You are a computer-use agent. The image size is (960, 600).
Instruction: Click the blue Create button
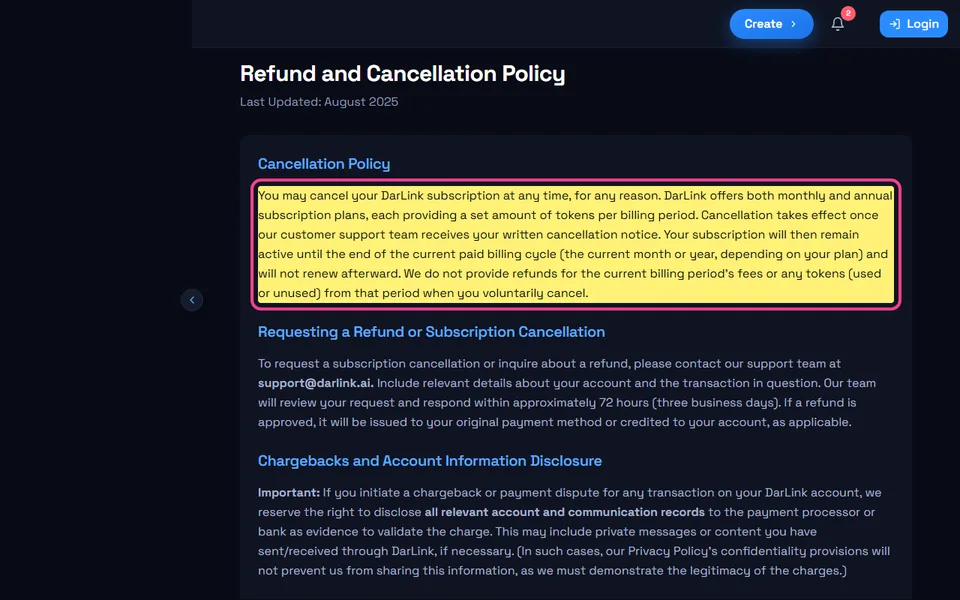click(771, 24)
